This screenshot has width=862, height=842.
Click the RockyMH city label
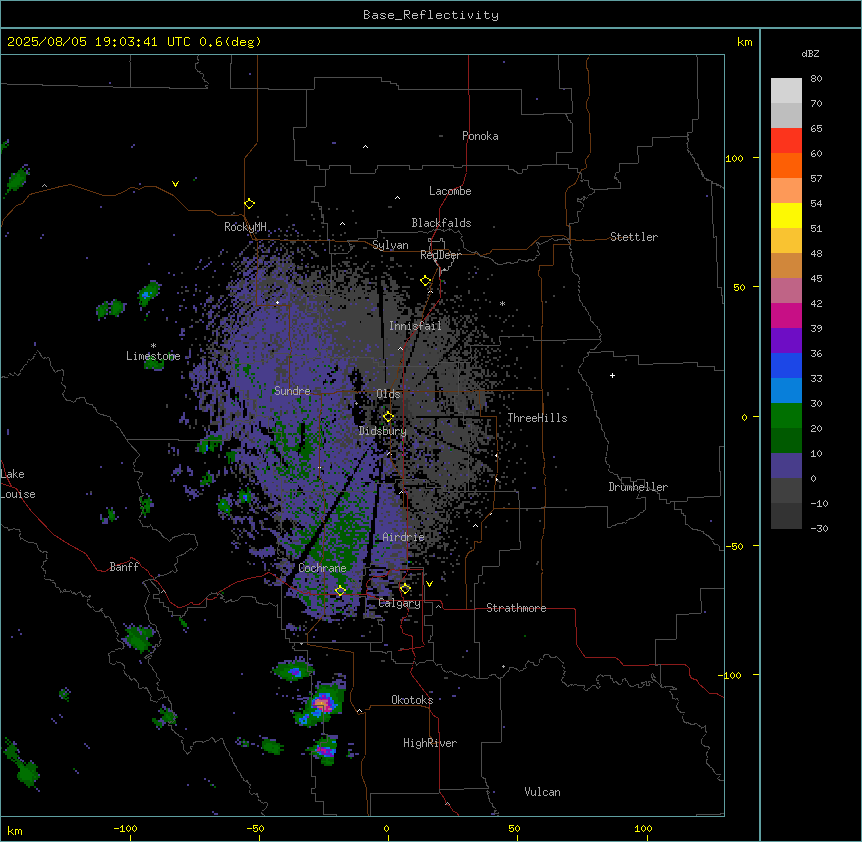[245, 226]
